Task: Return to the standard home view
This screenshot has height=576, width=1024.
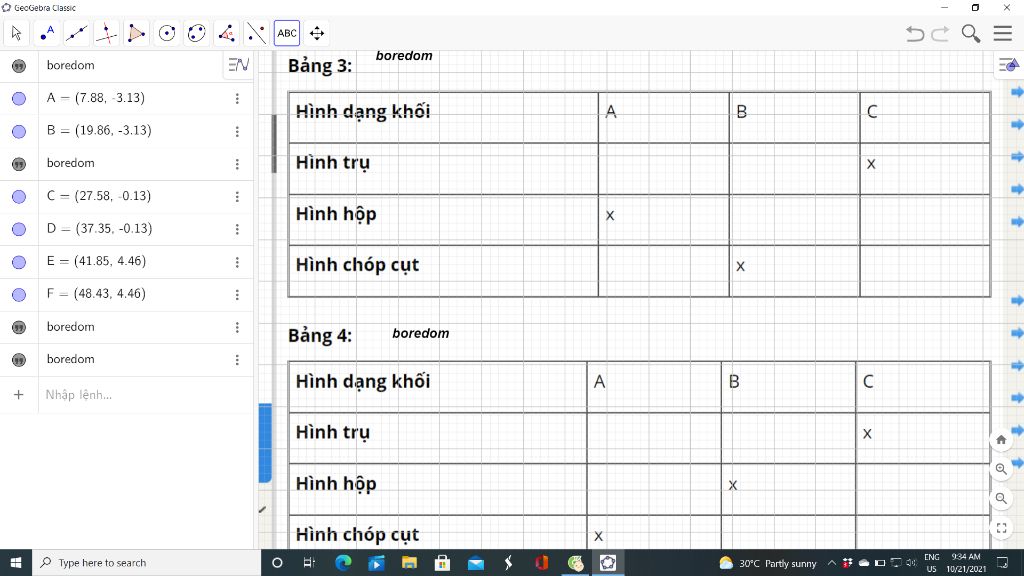Action: 1001,440
